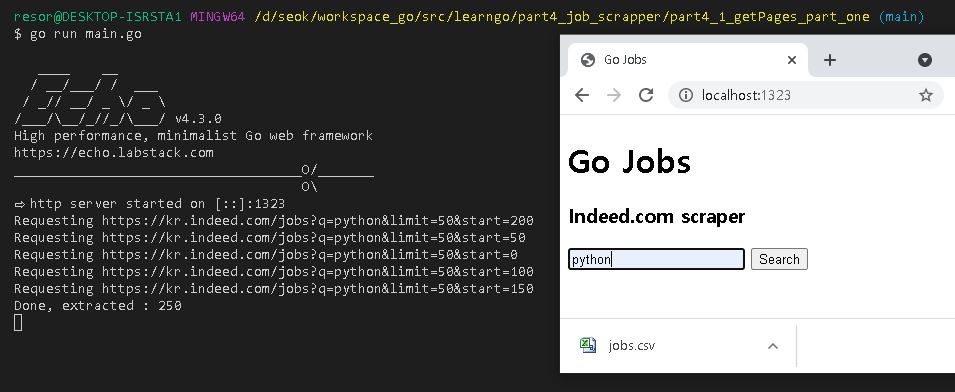The height and width of the screenshot is (392, 955).
Task: Click the Go Jobs page heading
Action: [629, 162]
